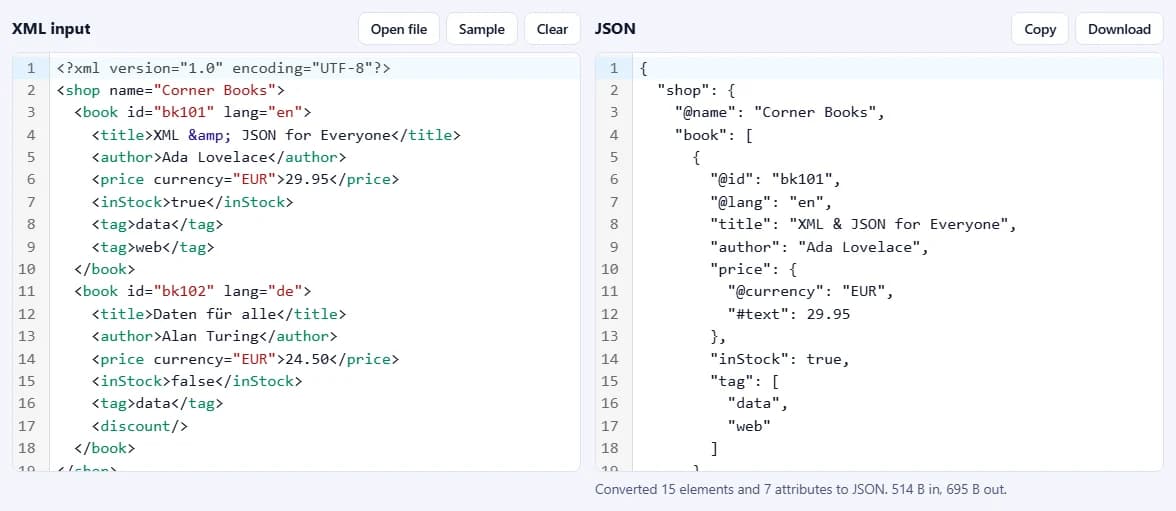Click the JSON "author": "Ada Lovelace" line

819,247
